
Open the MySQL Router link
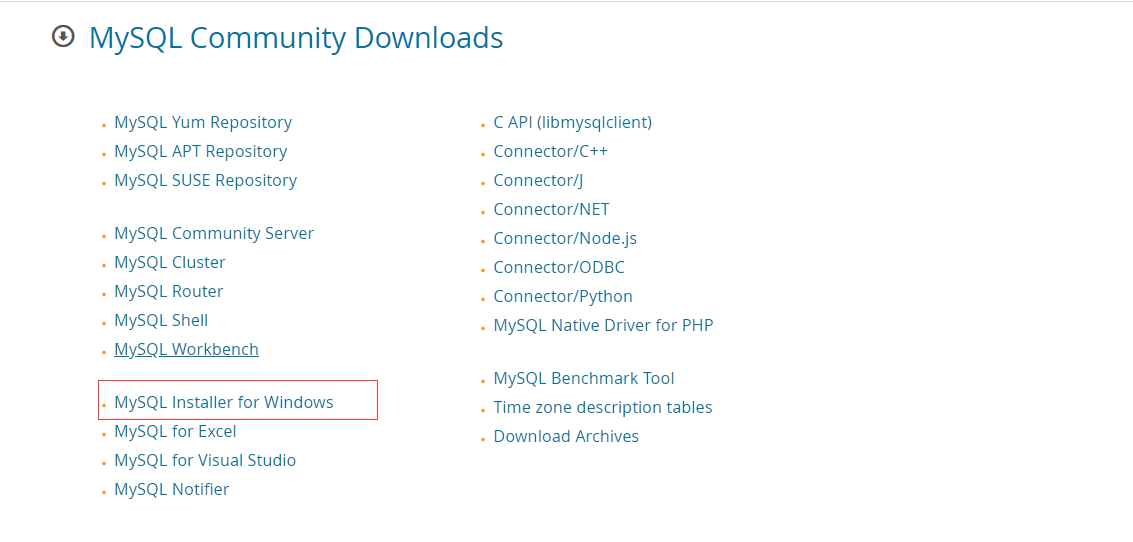[168, 292]
